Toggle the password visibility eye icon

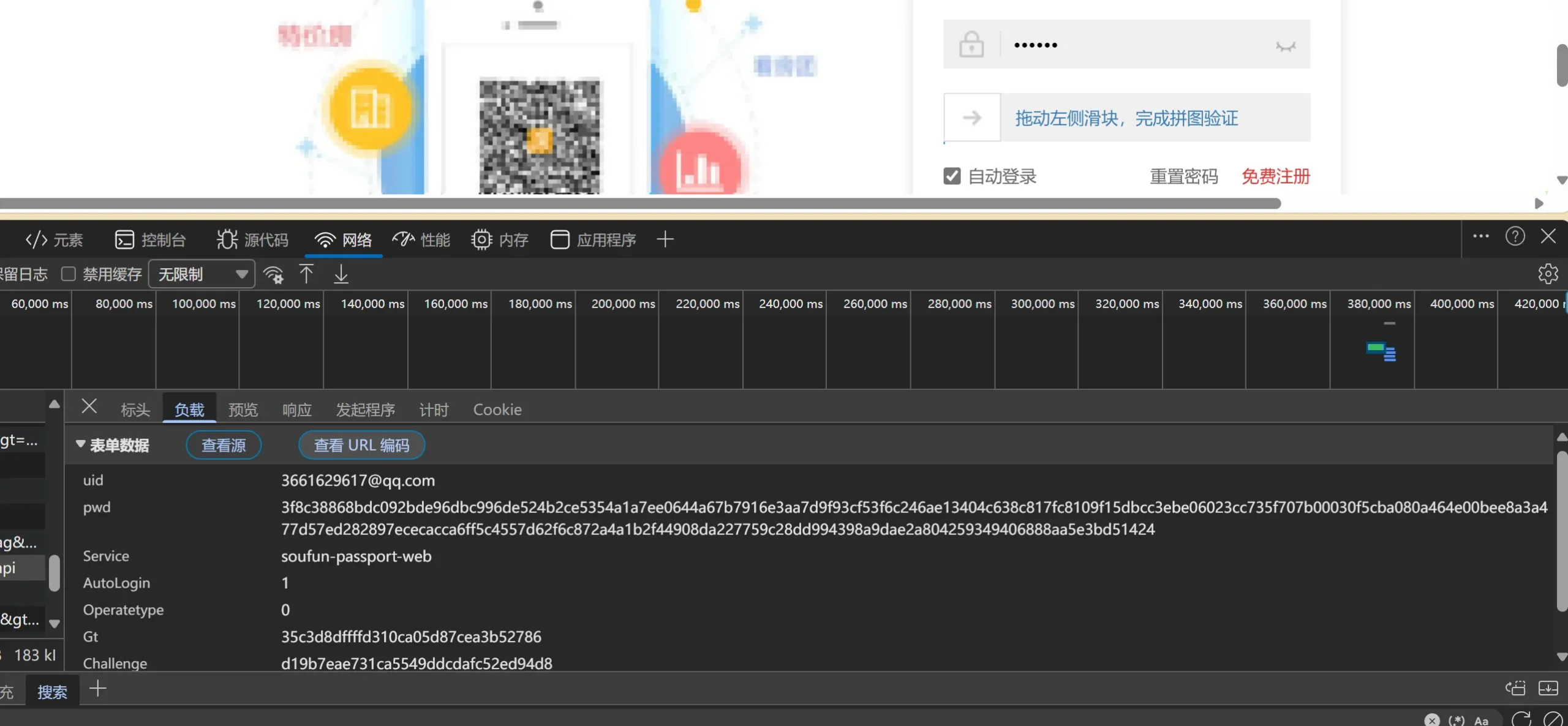coord(1286,45)
